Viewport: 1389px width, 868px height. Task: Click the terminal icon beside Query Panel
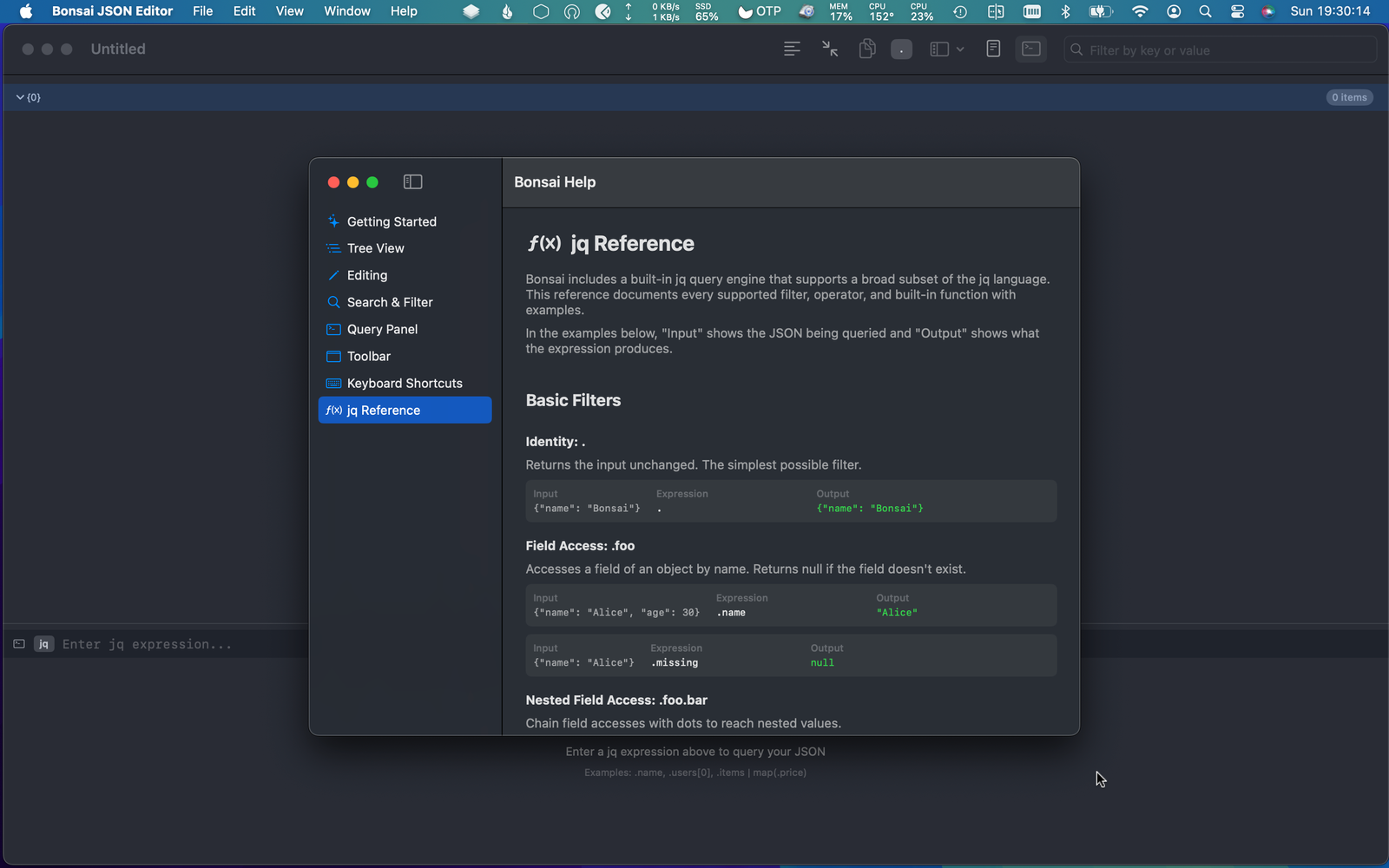[x=333, y=329]
